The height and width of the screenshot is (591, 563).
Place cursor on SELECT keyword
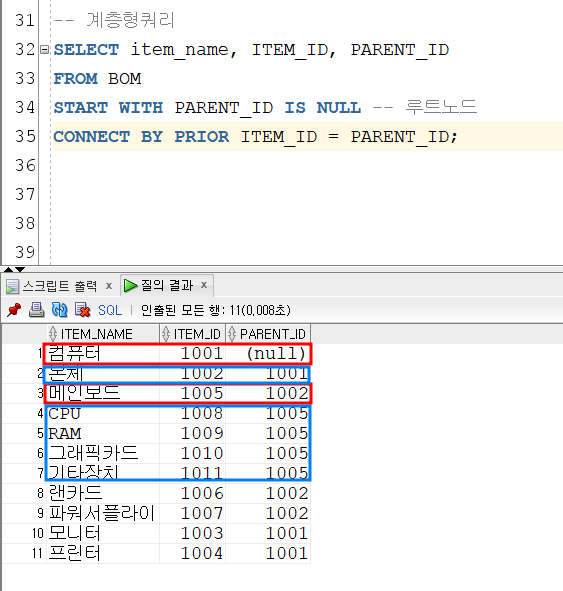click(86, 50)
